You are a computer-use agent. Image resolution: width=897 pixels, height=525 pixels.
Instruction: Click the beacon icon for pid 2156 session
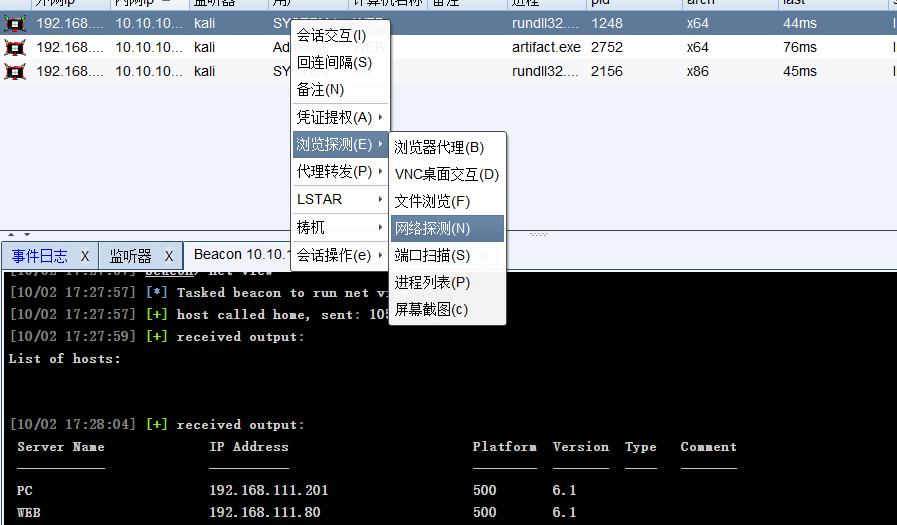(15, 71)
